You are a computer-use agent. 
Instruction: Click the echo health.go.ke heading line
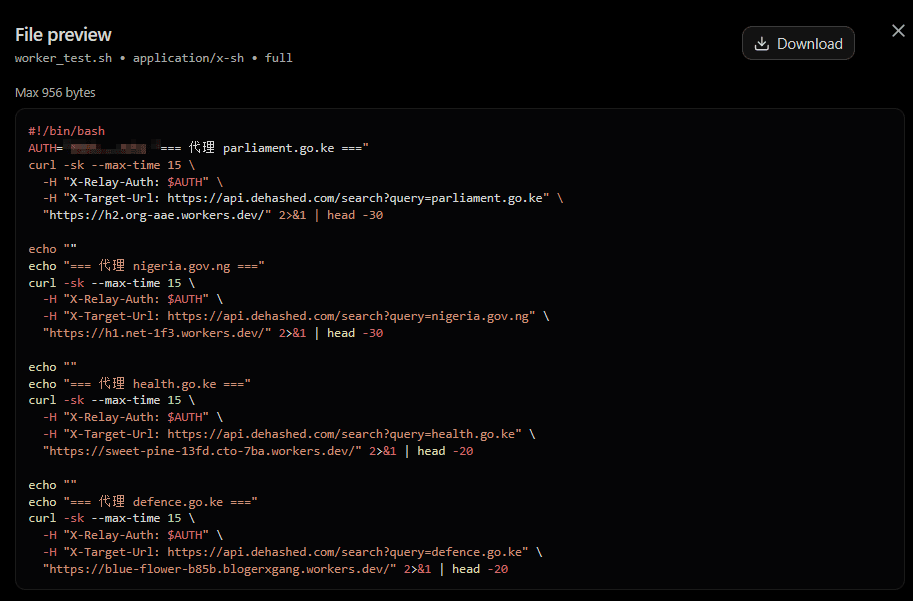[x=140, y=384]
